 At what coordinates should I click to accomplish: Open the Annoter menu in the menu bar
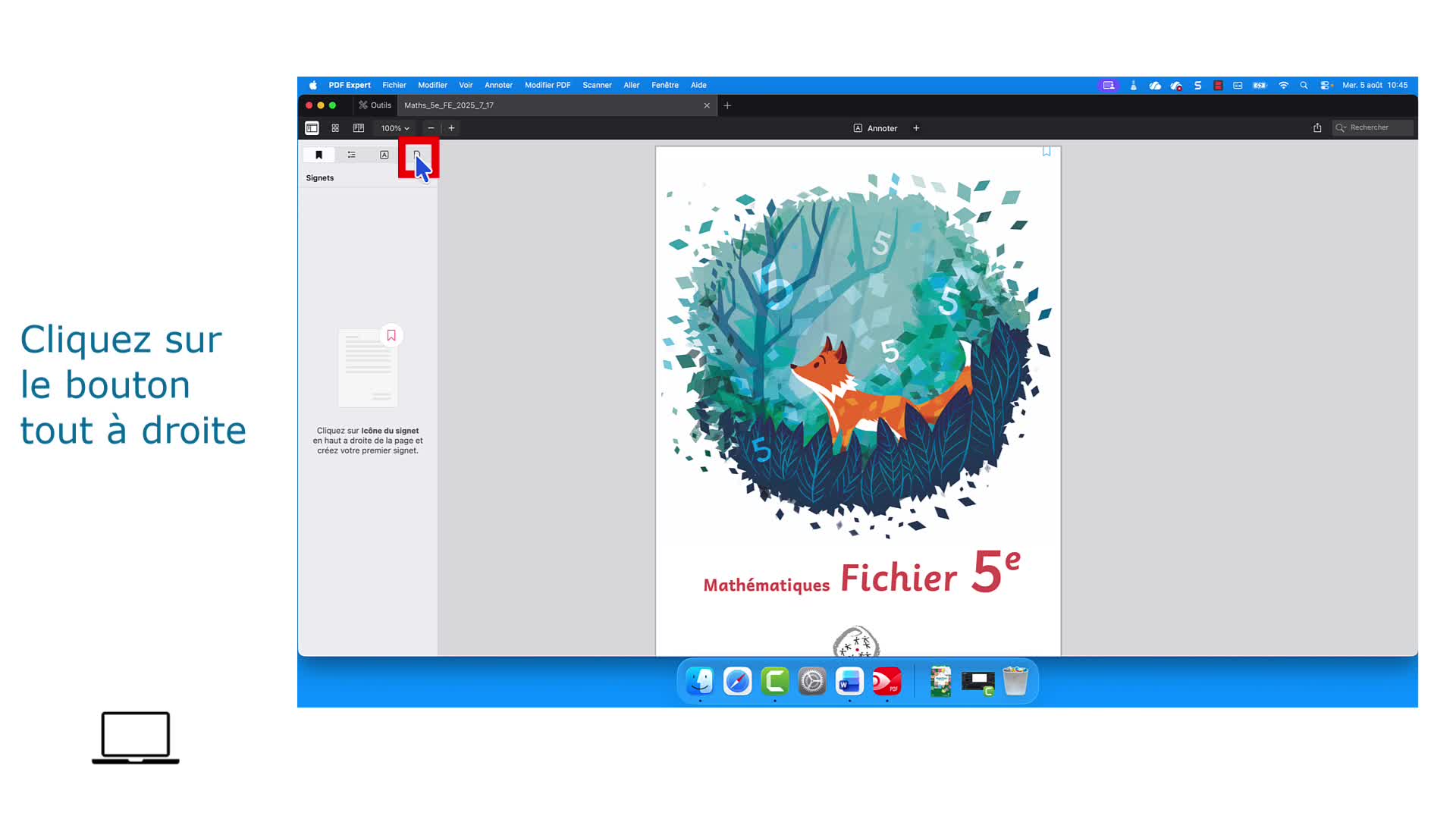coord(498,85)
